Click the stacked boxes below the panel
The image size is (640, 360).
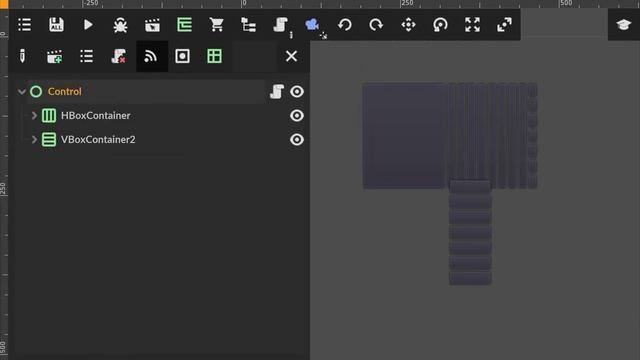pos(470,233)
